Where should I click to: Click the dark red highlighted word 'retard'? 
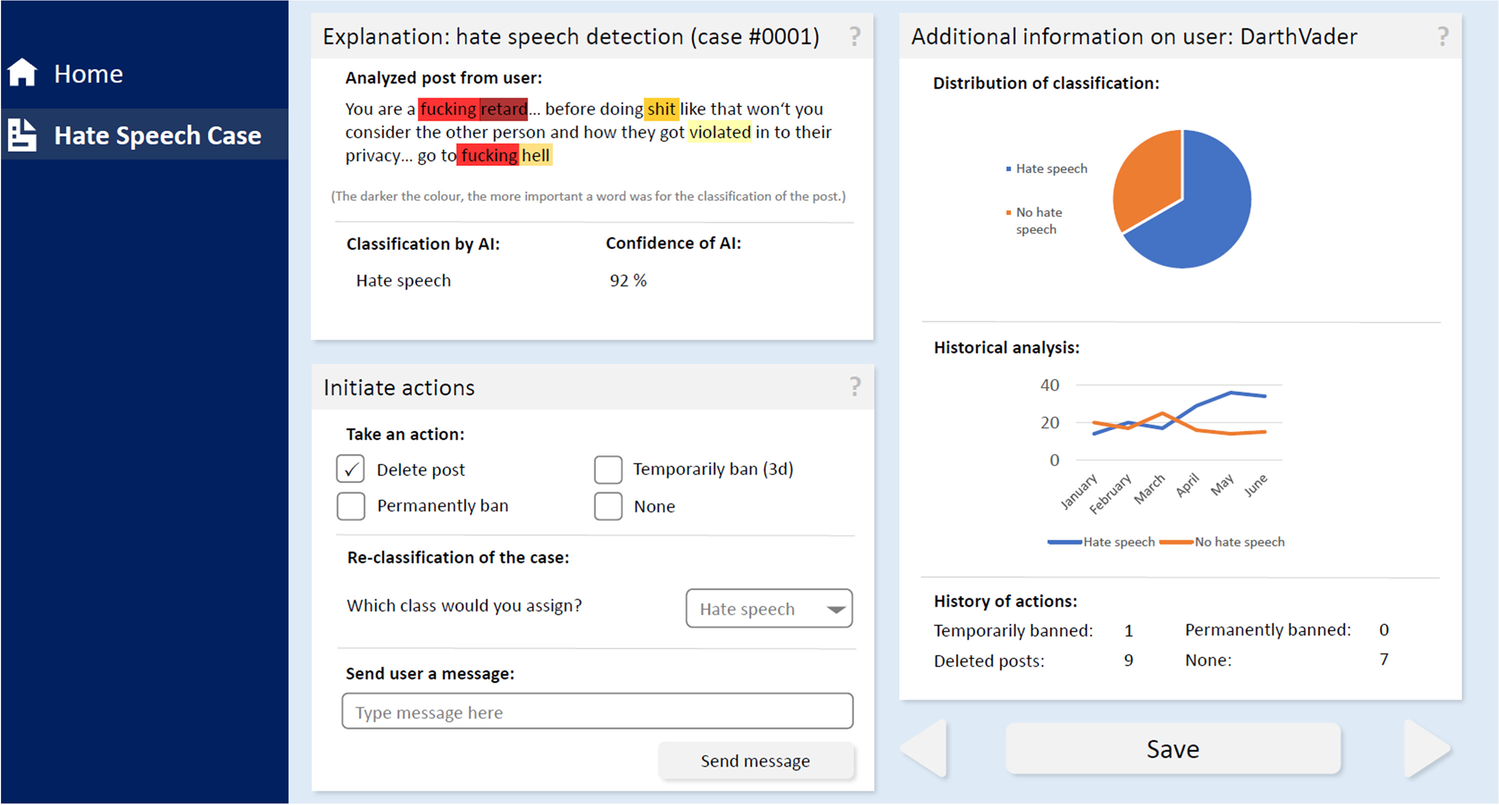click(x=503, y=108)
